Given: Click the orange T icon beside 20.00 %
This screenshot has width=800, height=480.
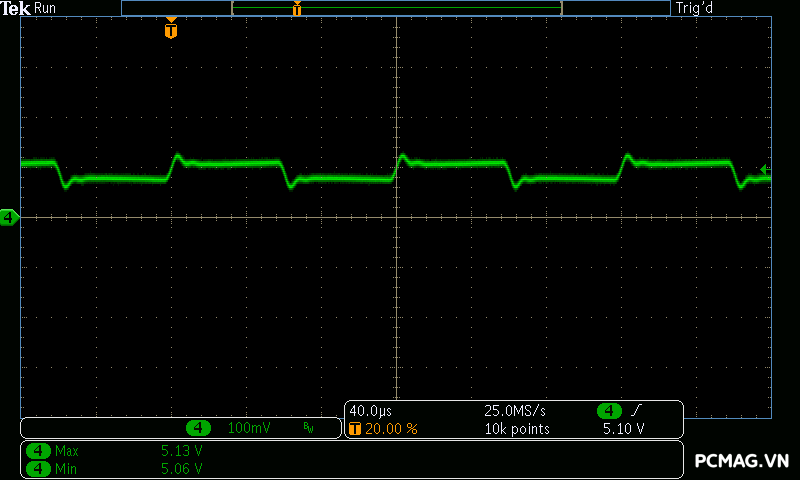Looking at the screenshot, I should point(354,428).
